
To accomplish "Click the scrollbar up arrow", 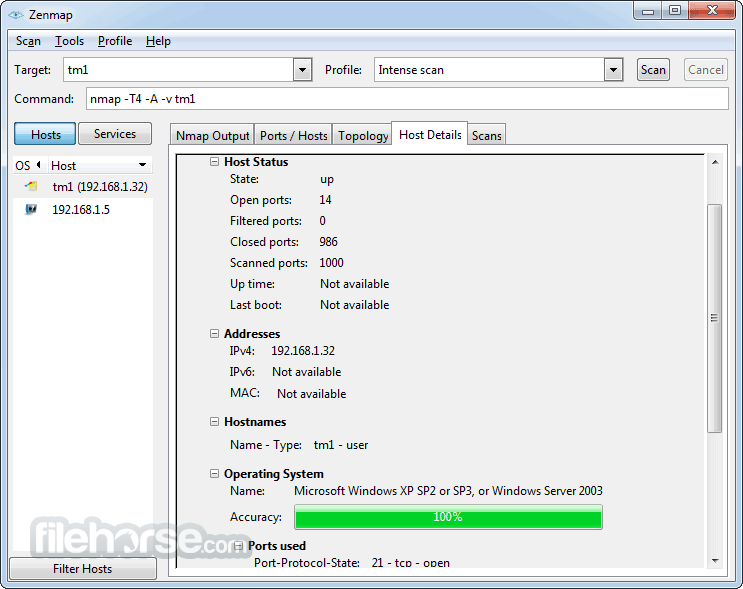I will pyautogui.click(x=715, y=163).
